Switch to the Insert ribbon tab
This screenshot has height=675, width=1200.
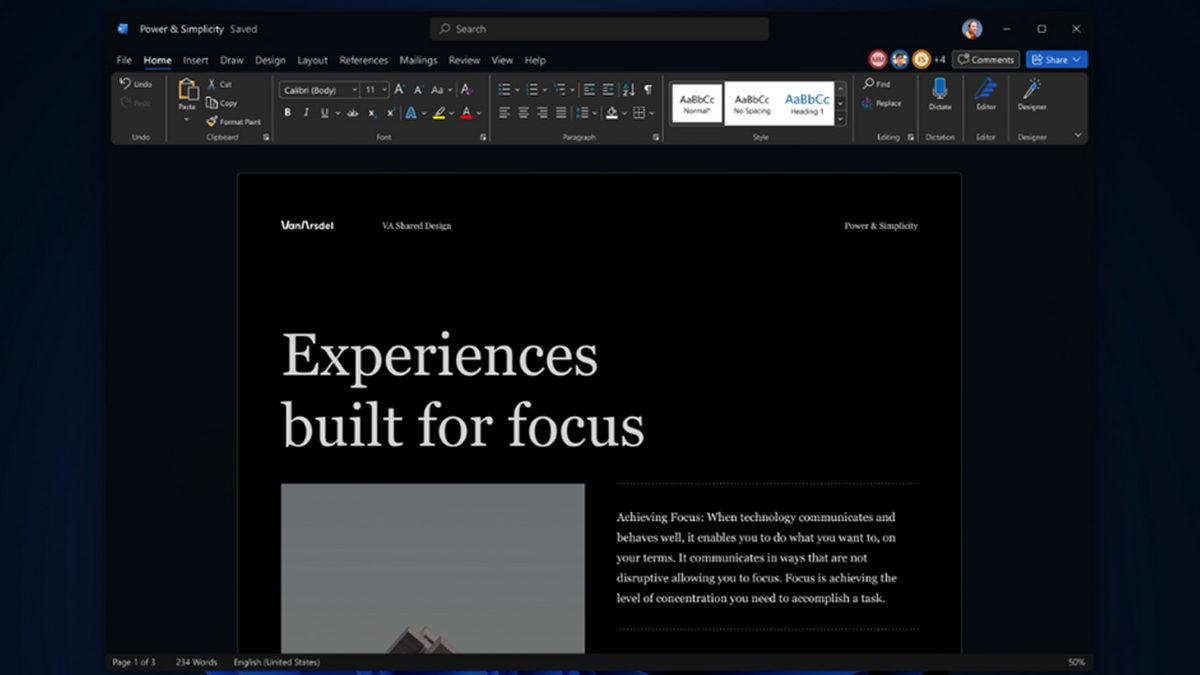tap(195, 60)
